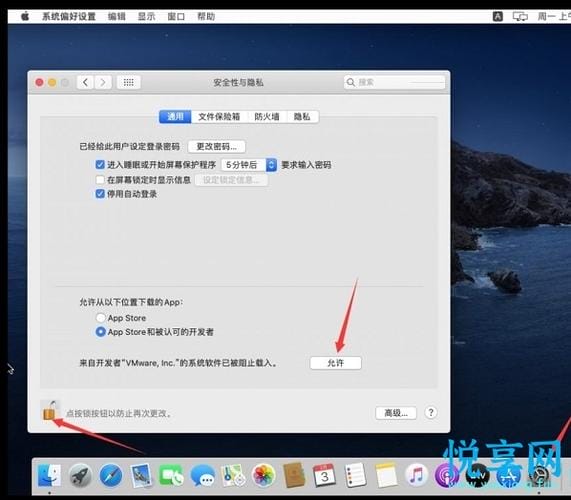Click the magnifier icon in search field
The height and width of the screenshot is (500, 571).
(350, 82)
